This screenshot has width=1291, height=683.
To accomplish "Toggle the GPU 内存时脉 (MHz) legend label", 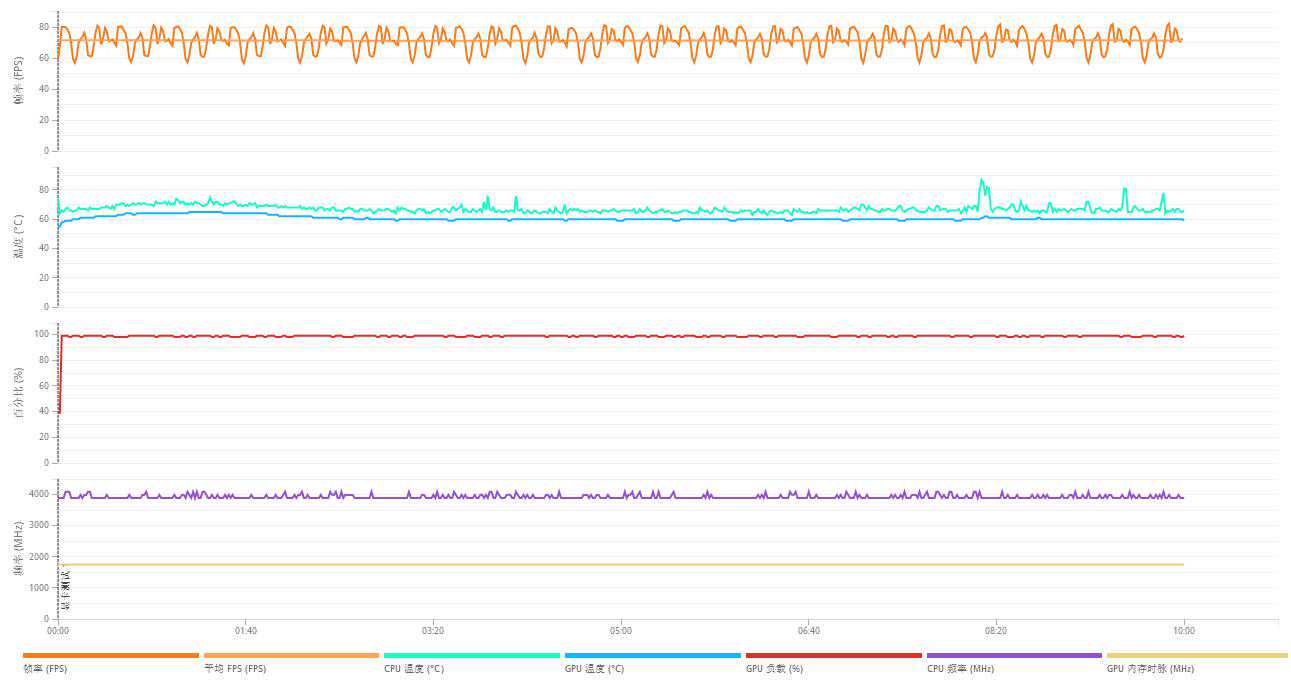I will click(x=1150, y=669).
